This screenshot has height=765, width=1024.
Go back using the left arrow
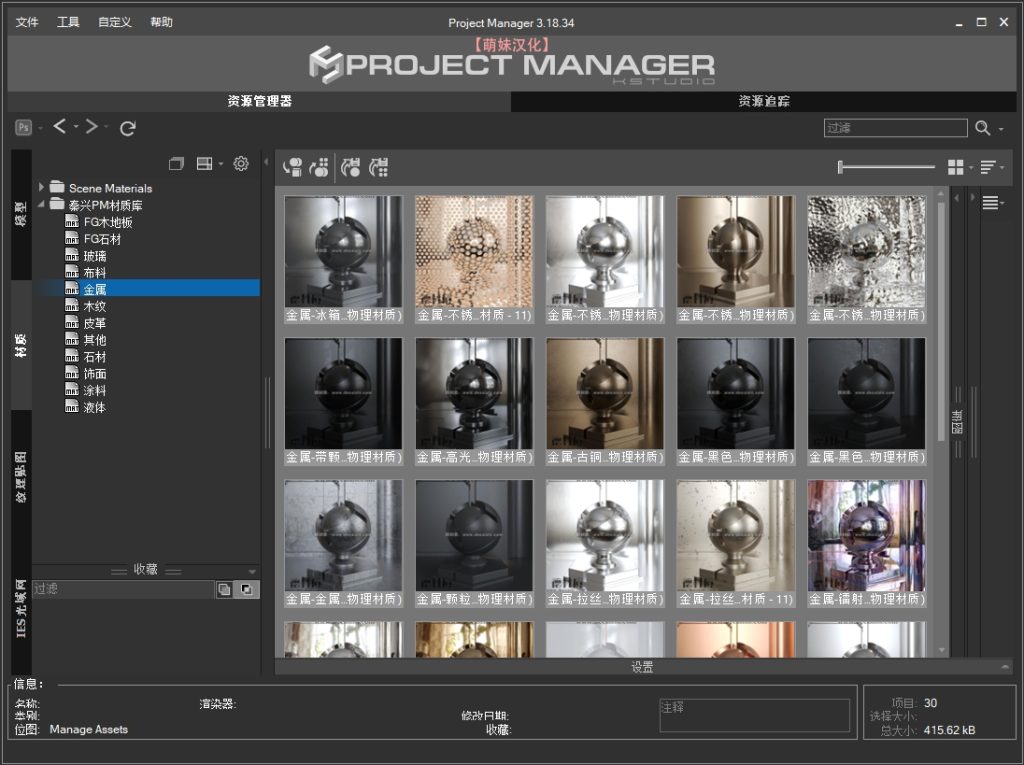60,127
